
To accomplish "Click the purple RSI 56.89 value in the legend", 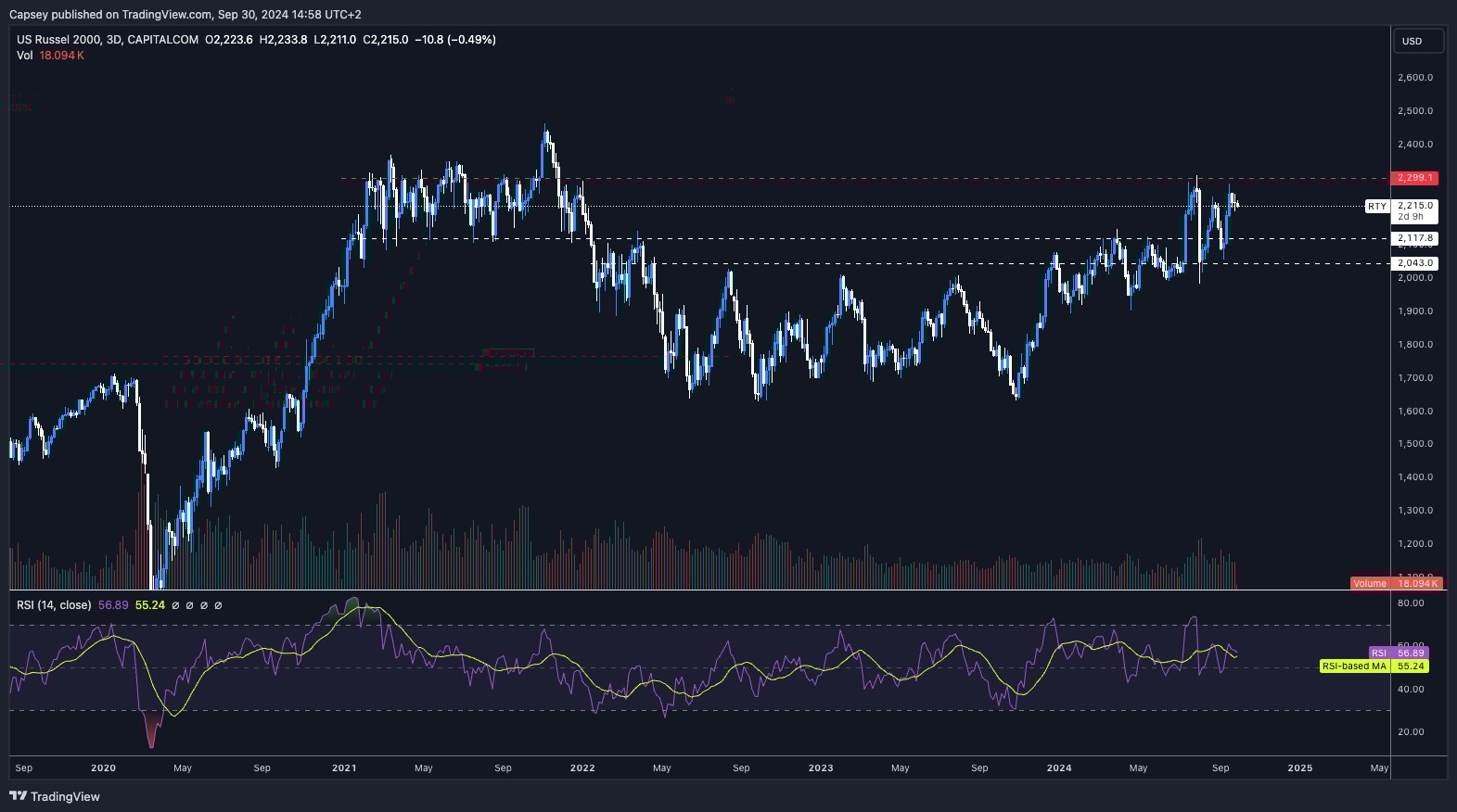I will point(113,605).
